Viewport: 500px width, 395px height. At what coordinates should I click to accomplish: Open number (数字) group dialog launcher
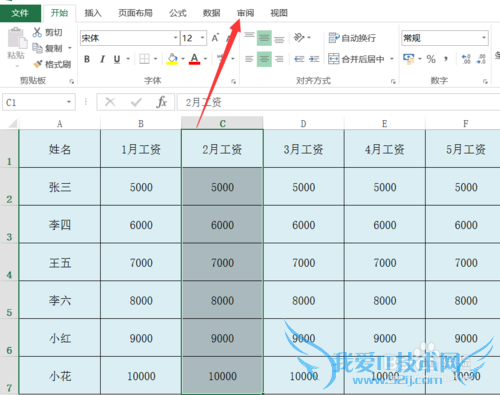485,81
